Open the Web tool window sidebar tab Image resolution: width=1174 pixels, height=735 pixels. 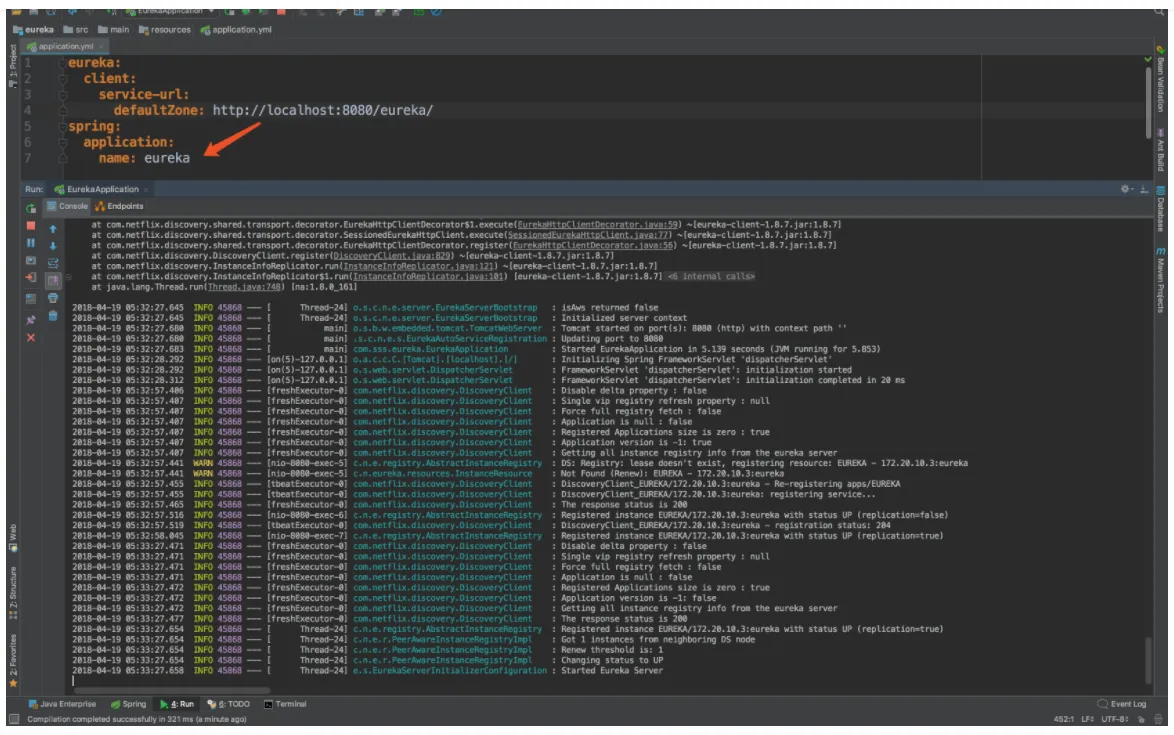[13, 537]
